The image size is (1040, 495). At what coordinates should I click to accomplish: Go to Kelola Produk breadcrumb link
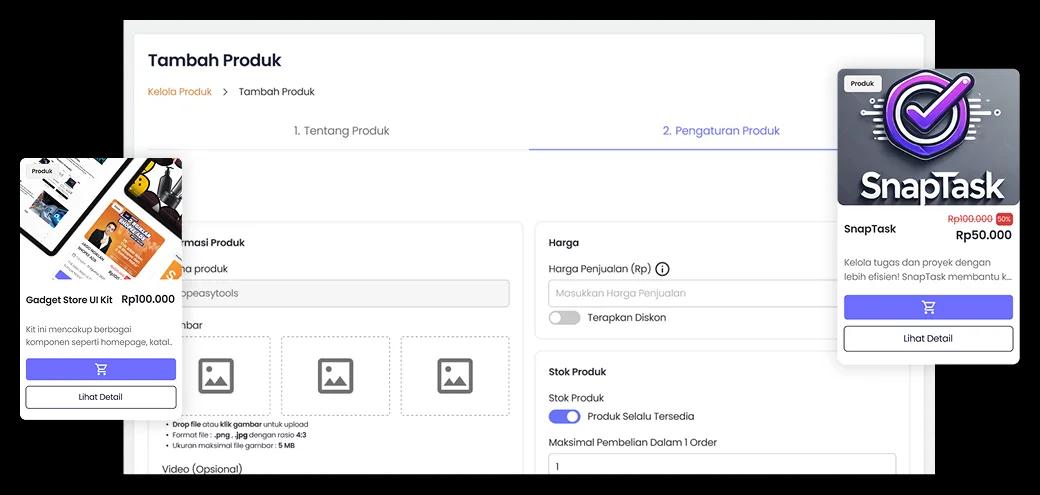pos(180,92)
